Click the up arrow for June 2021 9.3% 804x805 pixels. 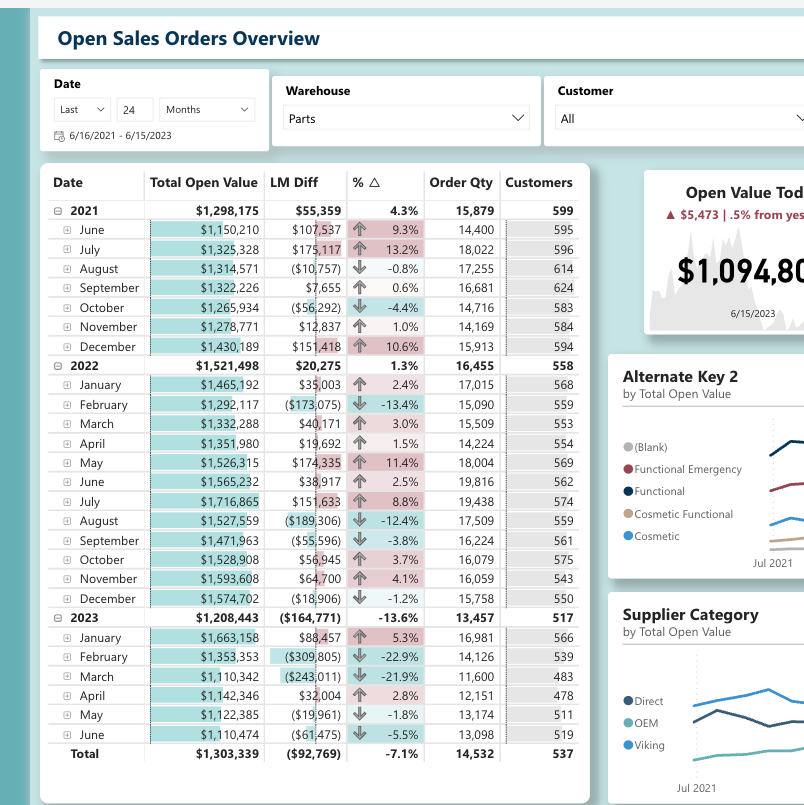pyautogui.click(x=360, y=229)
